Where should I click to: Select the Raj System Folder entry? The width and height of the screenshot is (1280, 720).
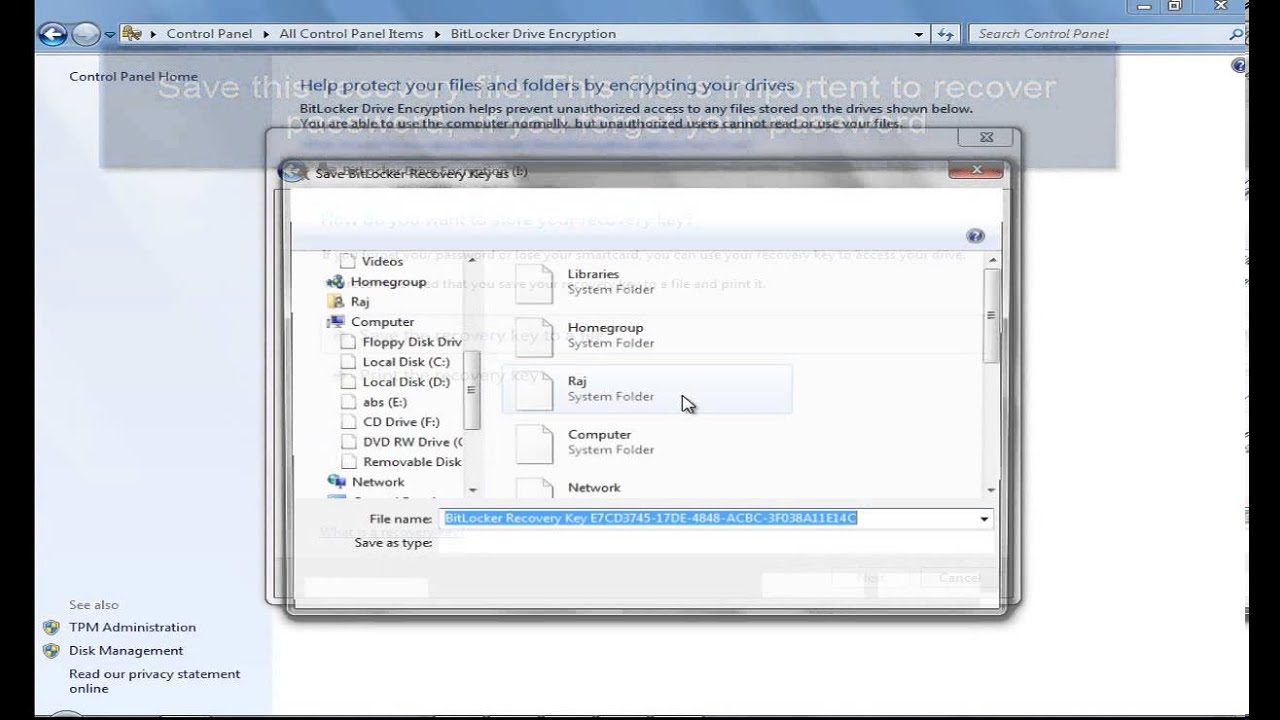tap(647, 389)
